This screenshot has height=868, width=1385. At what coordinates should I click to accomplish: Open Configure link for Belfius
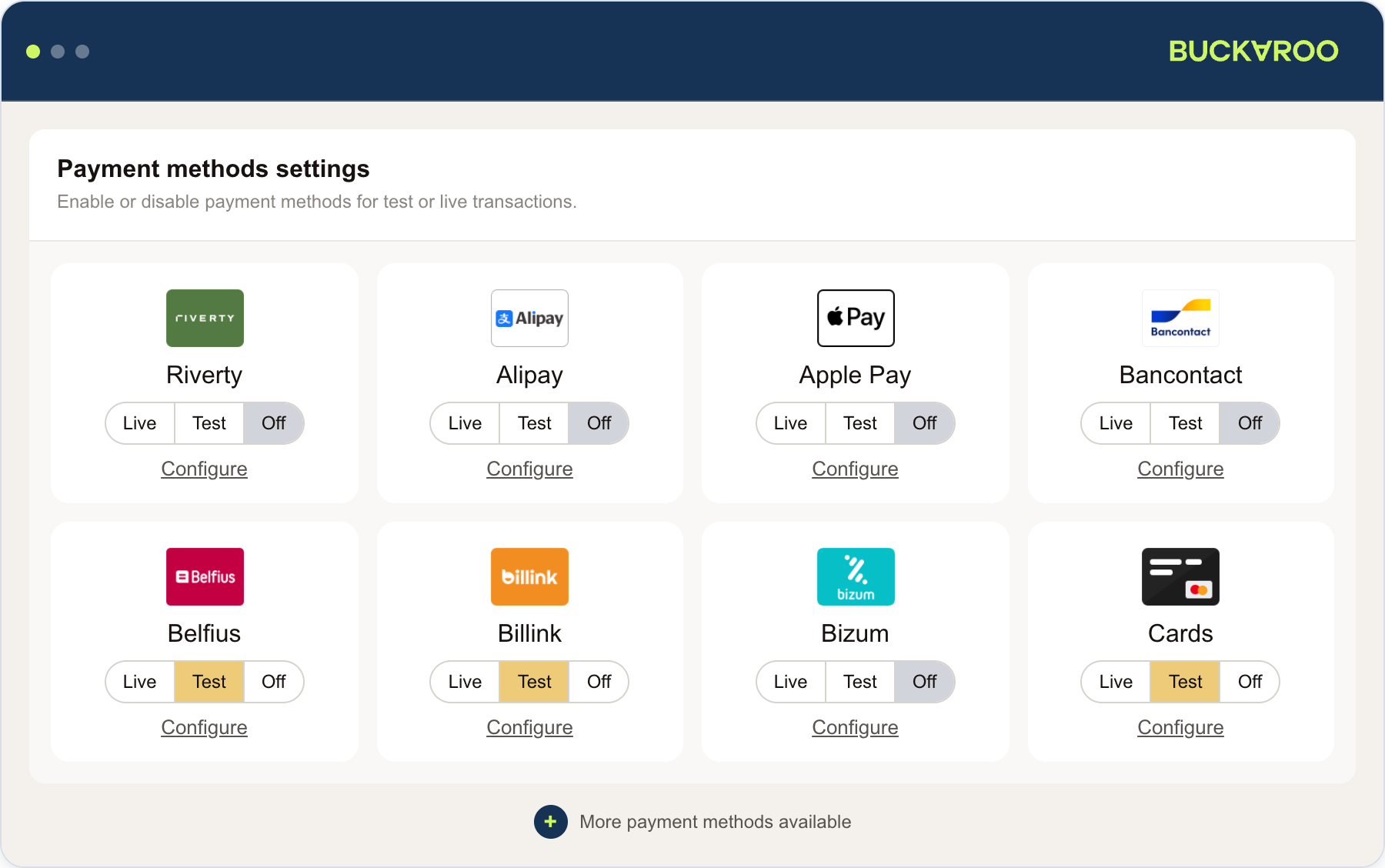pyautogui.click(x=204, y=727)
